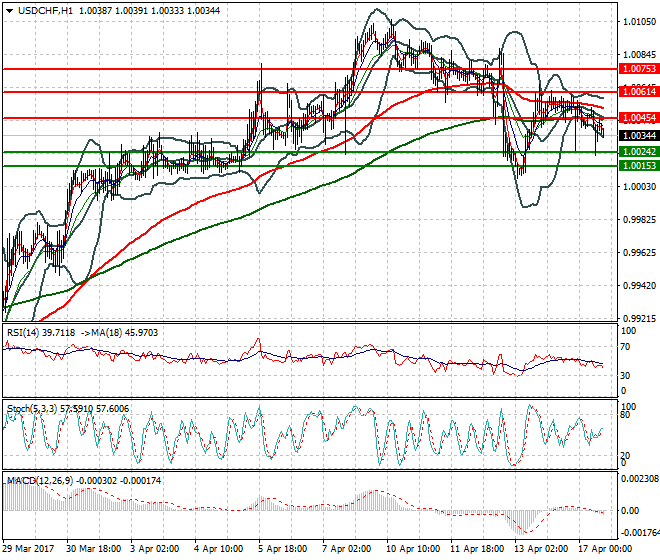The width and height of the screenshot is (660, 560).
Task: Click the 13 Apr 02:00 time label
Action: coord(541,549)
